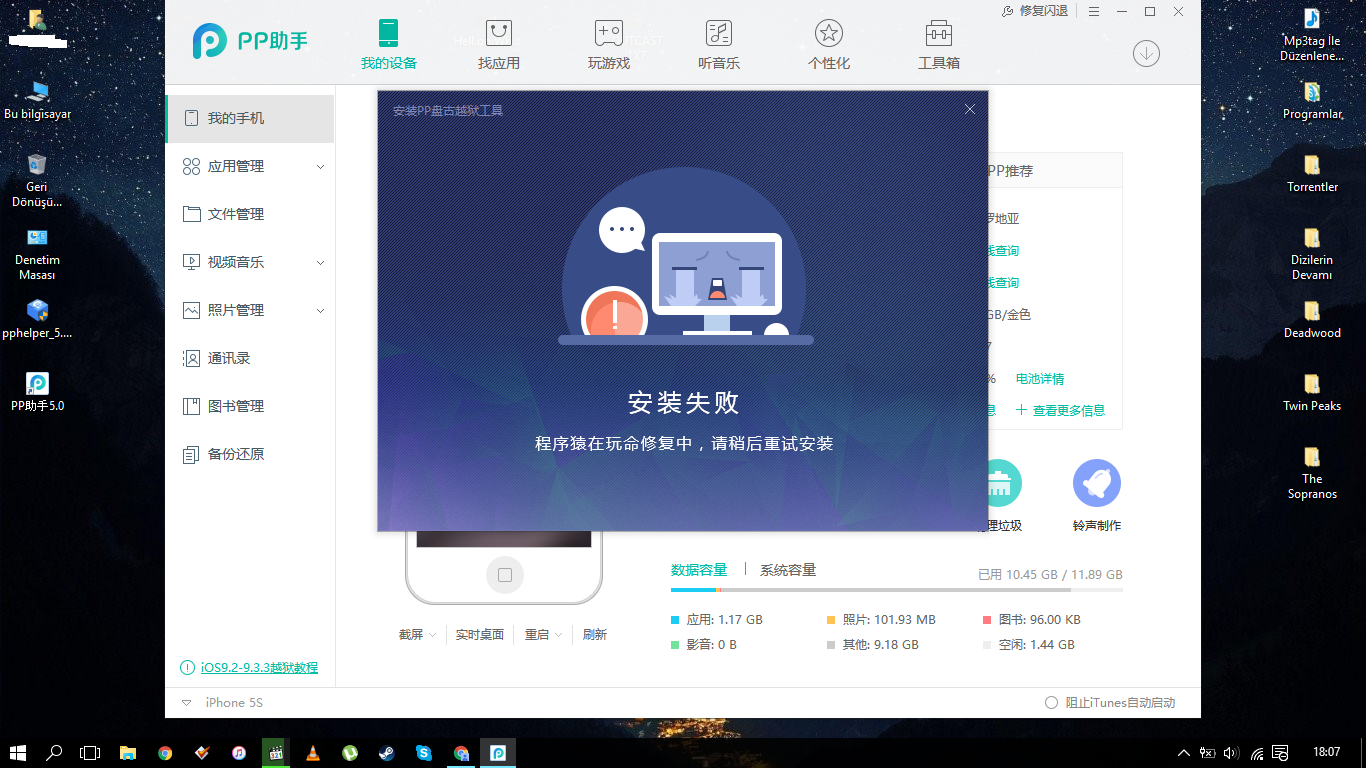Click 刷新 to refresh device
The width and height of the screenshot is (1366, 768).
[595, 635]
